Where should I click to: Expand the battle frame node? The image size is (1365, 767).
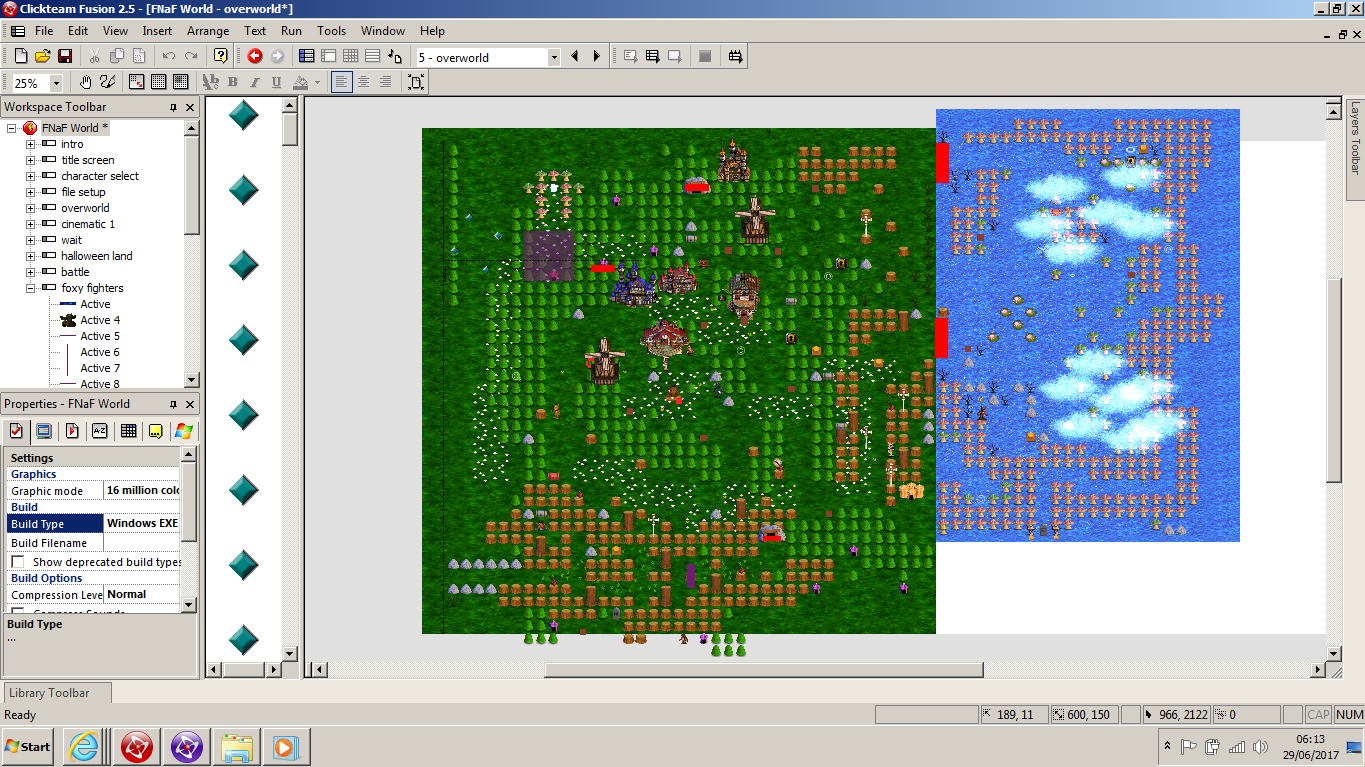tap(30, 272)
